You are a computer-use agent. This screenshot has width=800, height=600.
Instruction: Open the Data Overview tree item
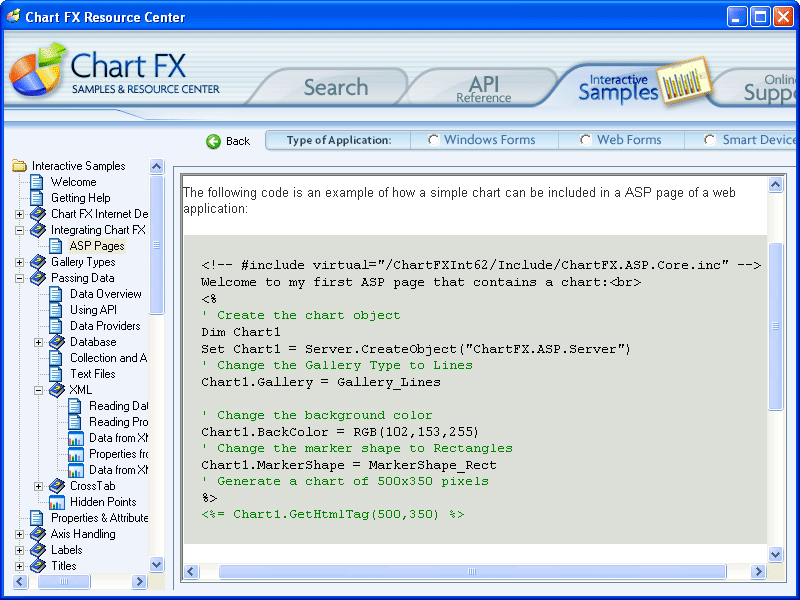(105, 294)
